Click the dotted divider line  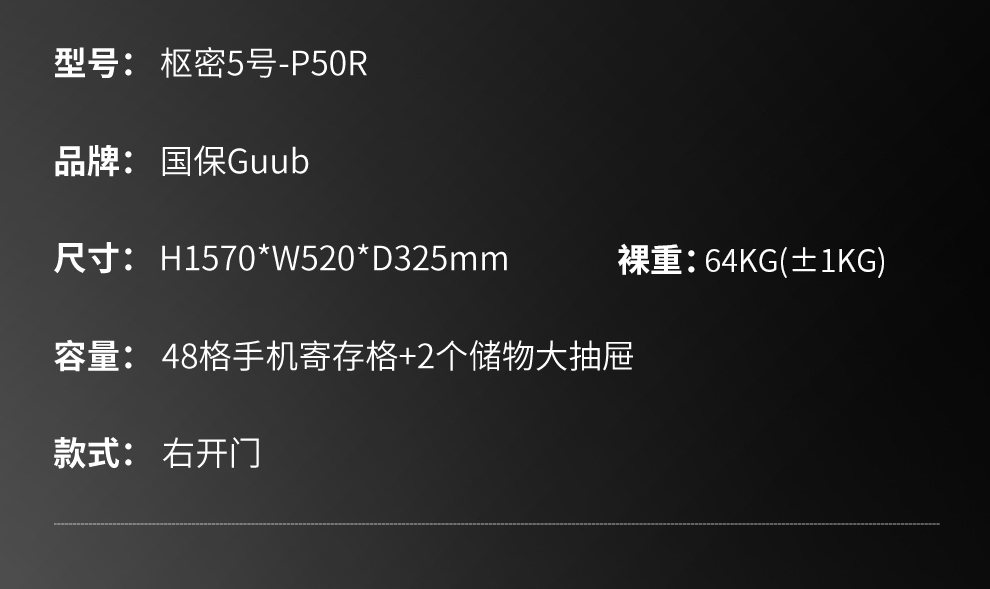point(497,523)
